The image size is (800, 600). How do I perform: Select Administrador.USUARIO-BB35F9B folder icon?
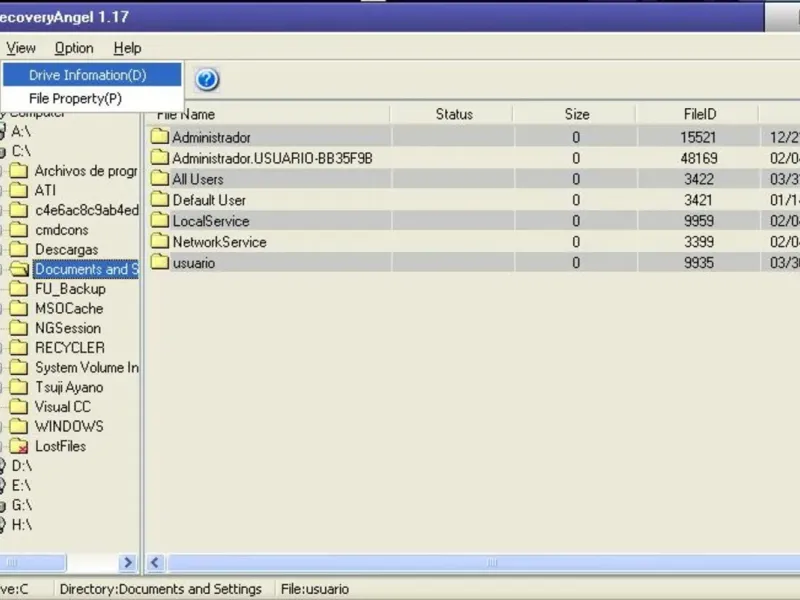160,157
